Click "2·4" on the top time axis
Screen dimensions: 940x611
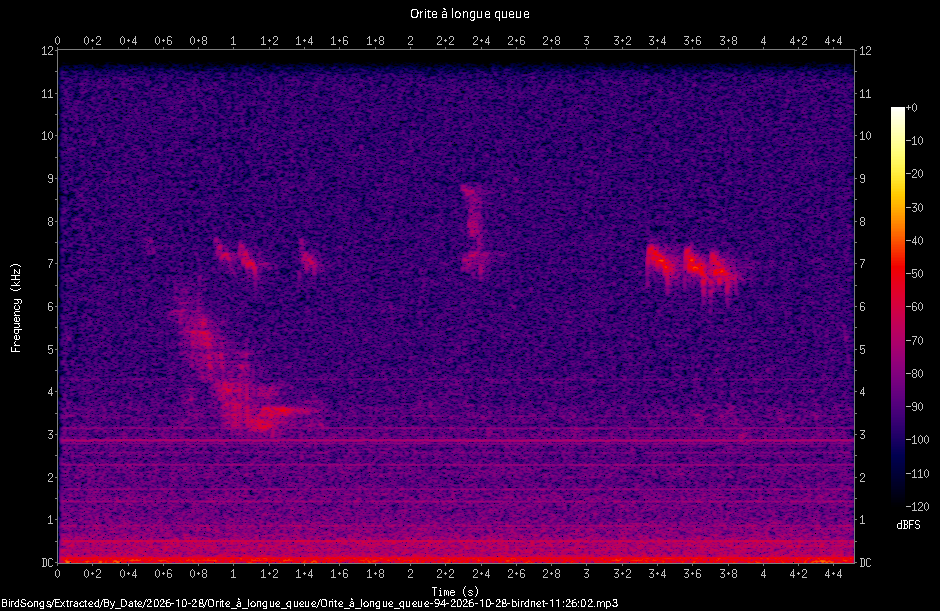point(481,41)
